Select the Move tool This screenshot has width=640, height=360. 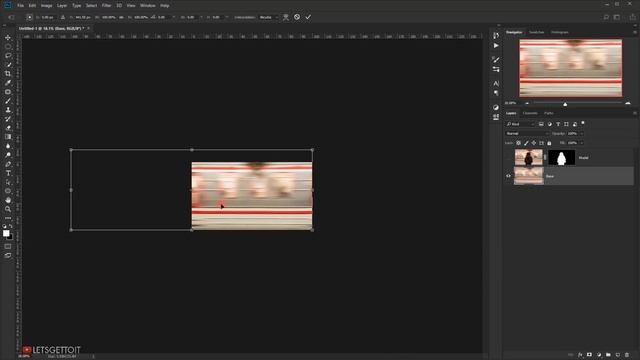[8, 38]
